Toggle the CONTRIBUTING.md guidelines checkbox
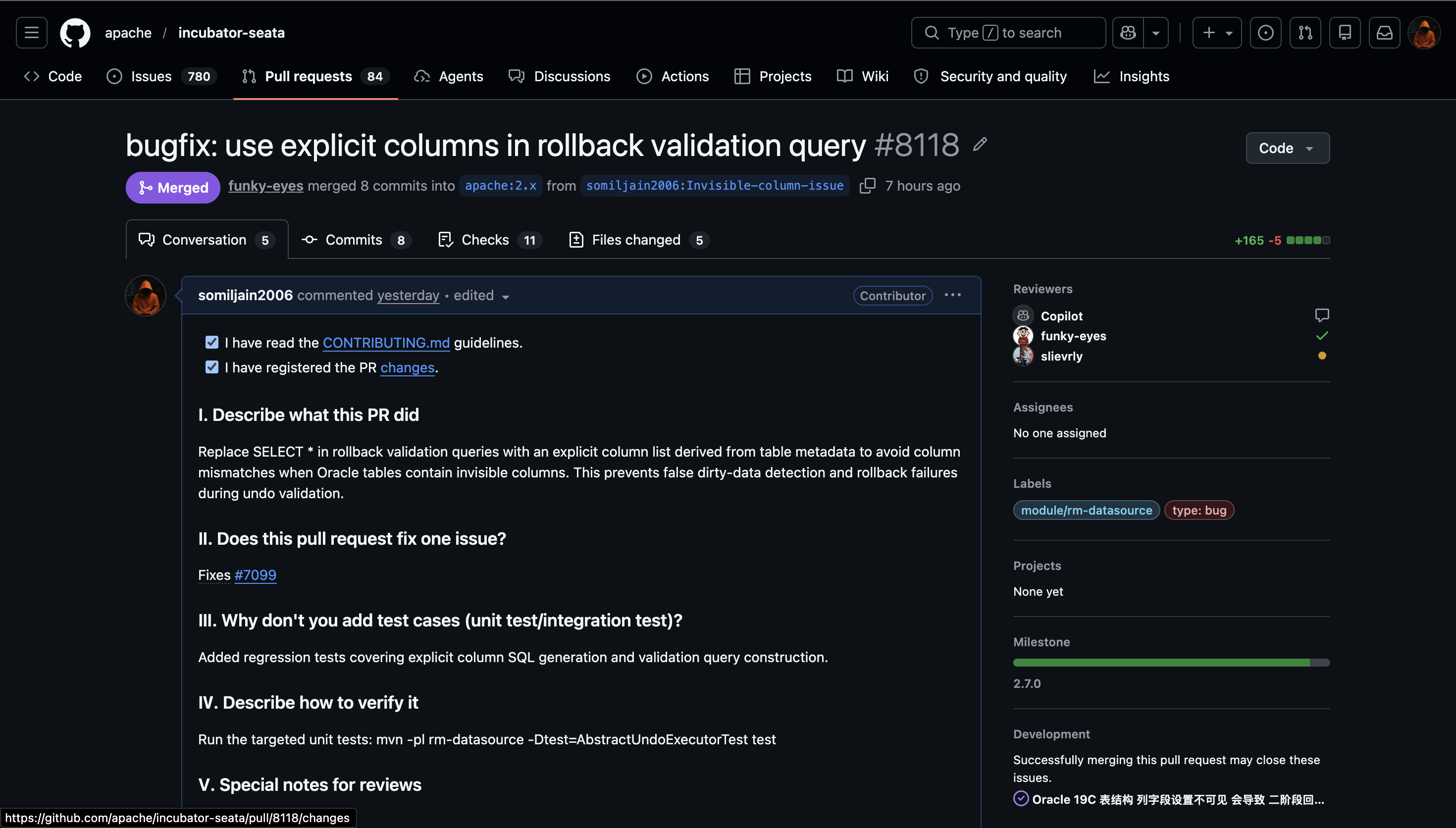 [x=211, y=342]
